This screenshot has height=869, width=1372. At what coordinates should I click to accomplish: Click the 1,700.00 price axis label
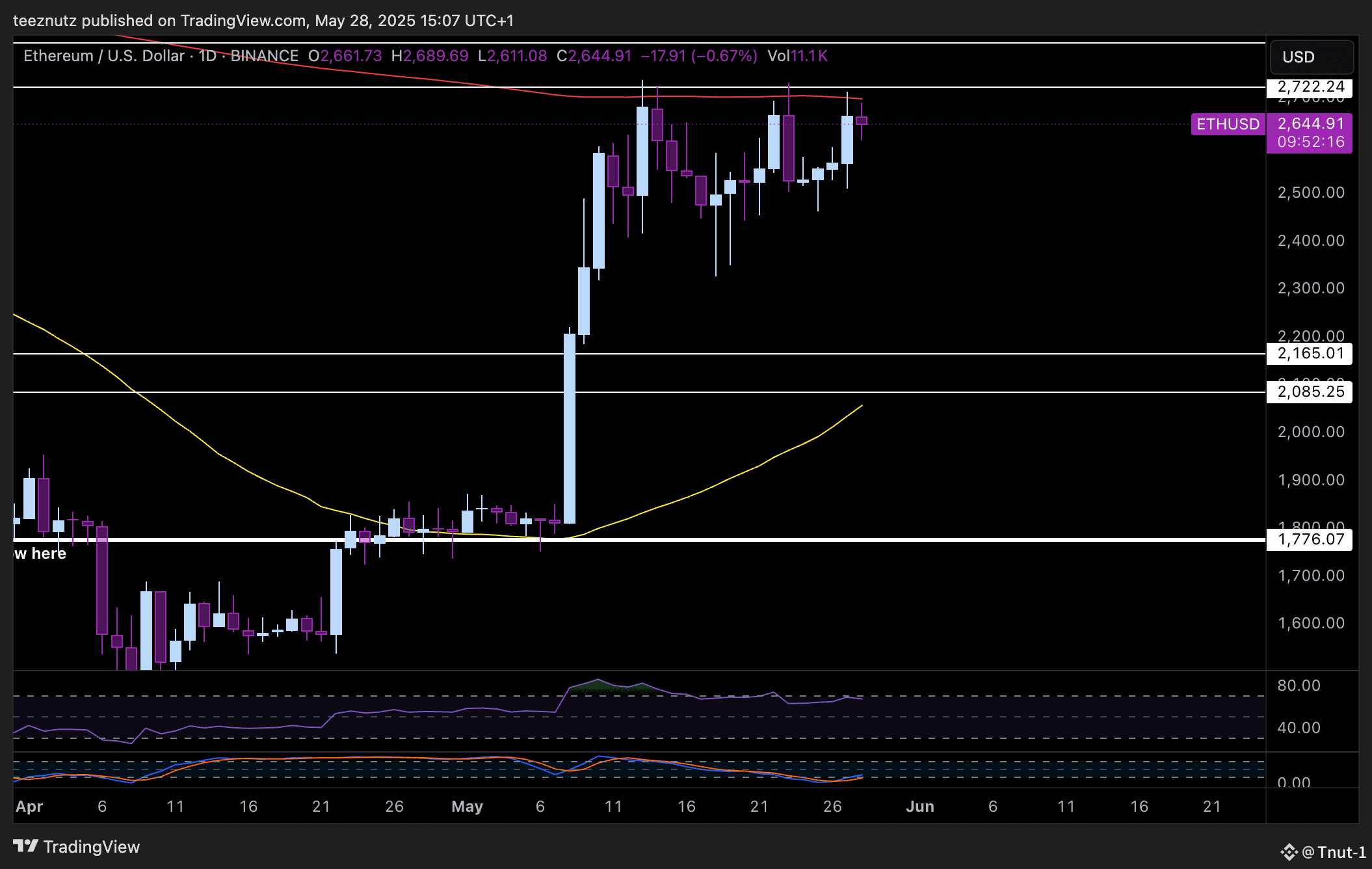pyautogui.click(x=1311, y=576)
